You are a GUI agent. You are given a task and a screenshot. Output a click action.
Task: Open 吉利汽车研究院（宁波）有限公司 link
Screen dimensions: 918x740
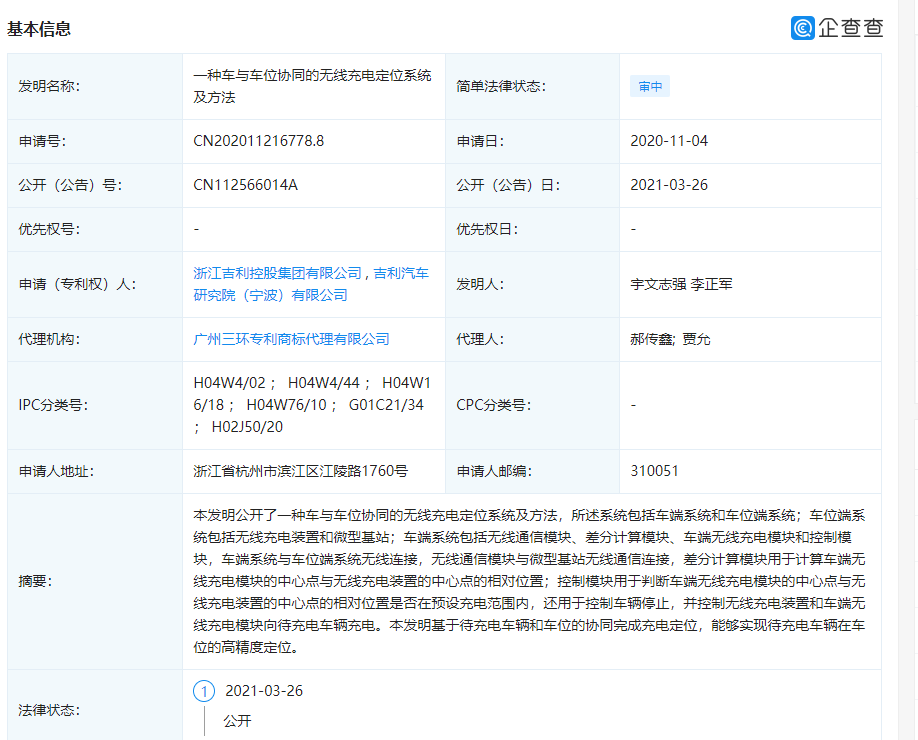click(x=311, y=284)
